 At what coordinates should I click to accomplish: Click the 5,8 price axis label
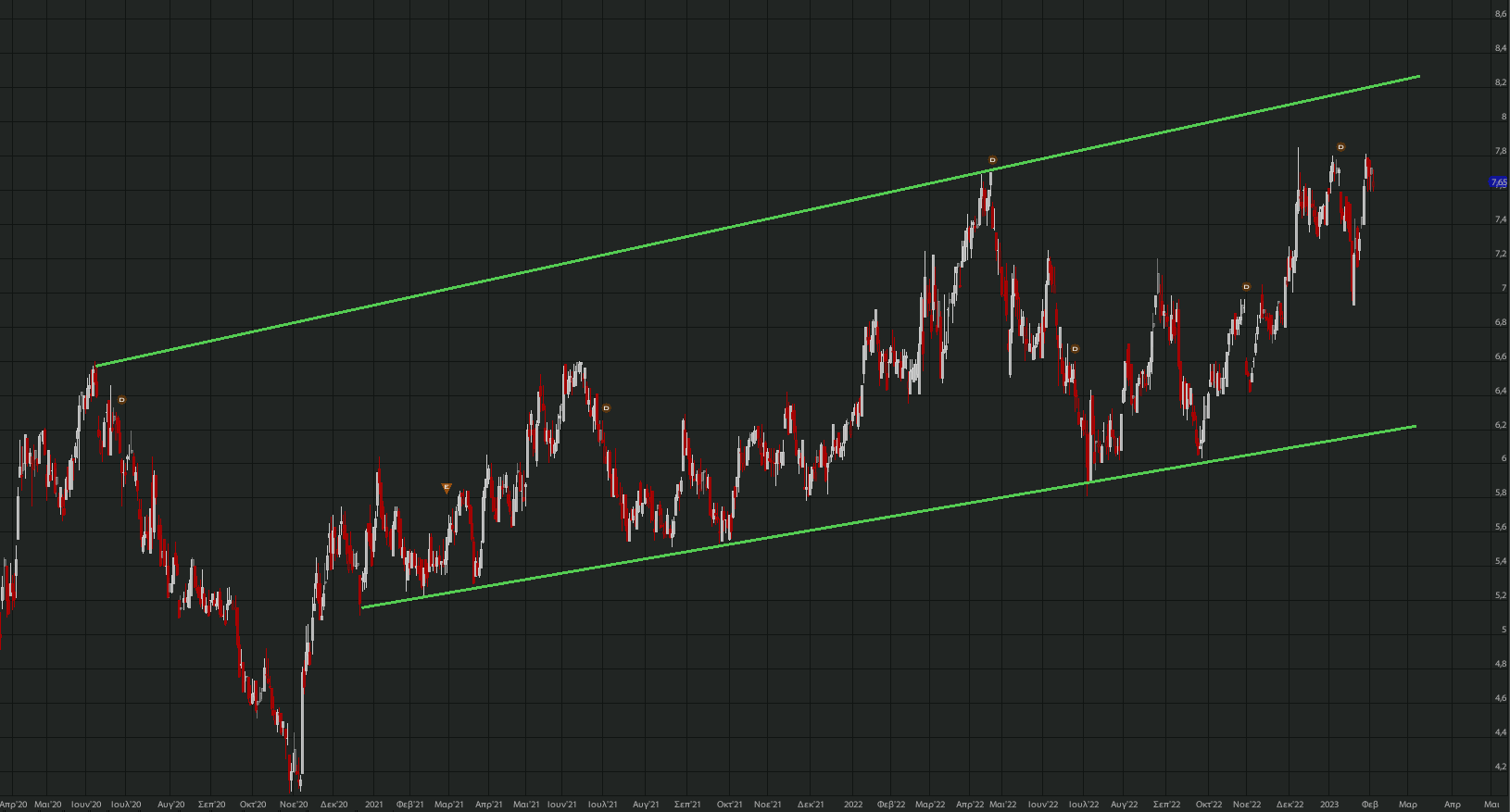1500,493
